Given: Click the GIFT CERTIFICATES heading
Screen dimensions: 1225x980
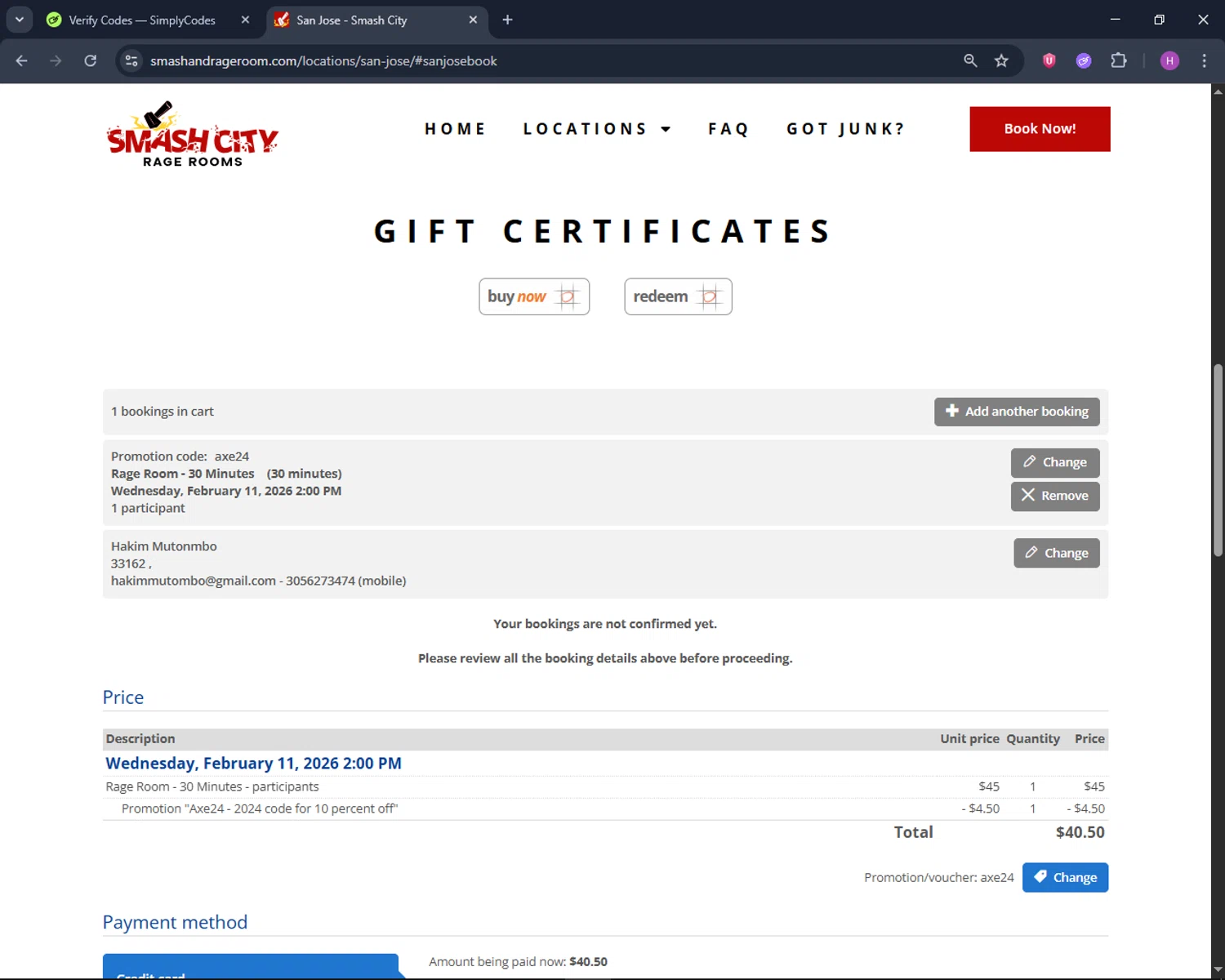Looking at the screenshot, I should [604, 231].
